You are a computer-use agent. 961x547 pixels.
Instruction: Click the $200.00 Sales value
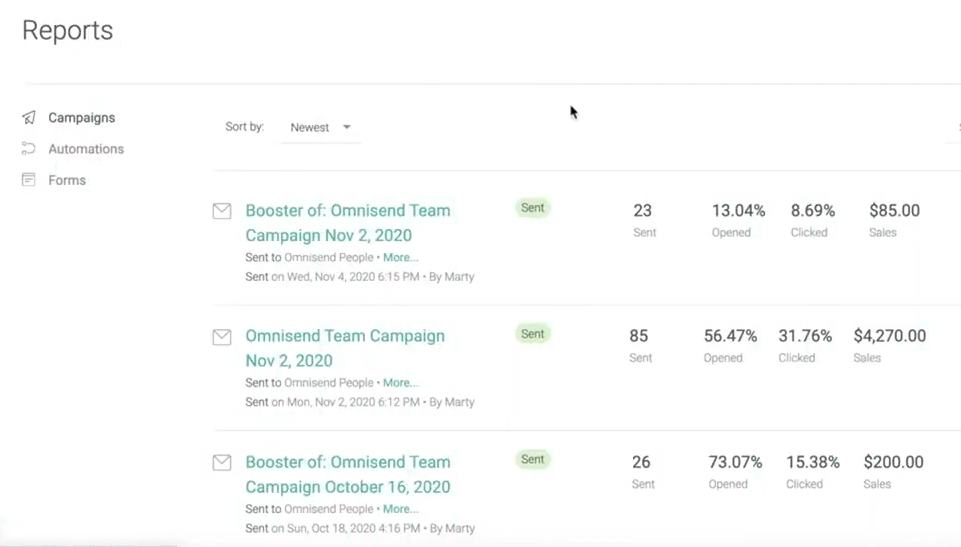tap(894, 462)
